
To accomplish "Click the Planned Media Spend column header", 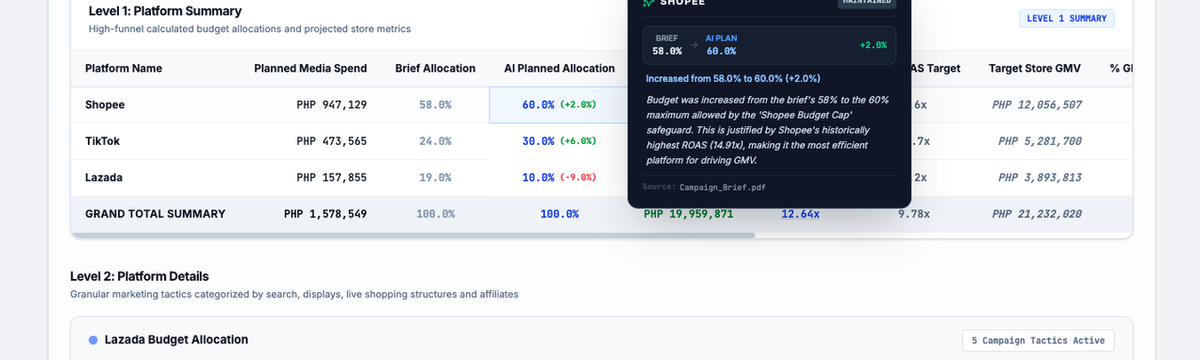I will click(310, 69).
